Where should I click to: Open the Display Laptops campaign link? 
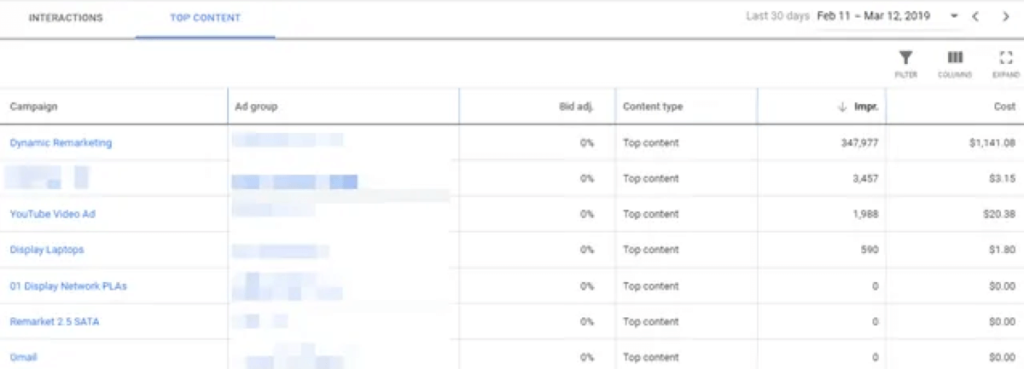click(46, 249)
